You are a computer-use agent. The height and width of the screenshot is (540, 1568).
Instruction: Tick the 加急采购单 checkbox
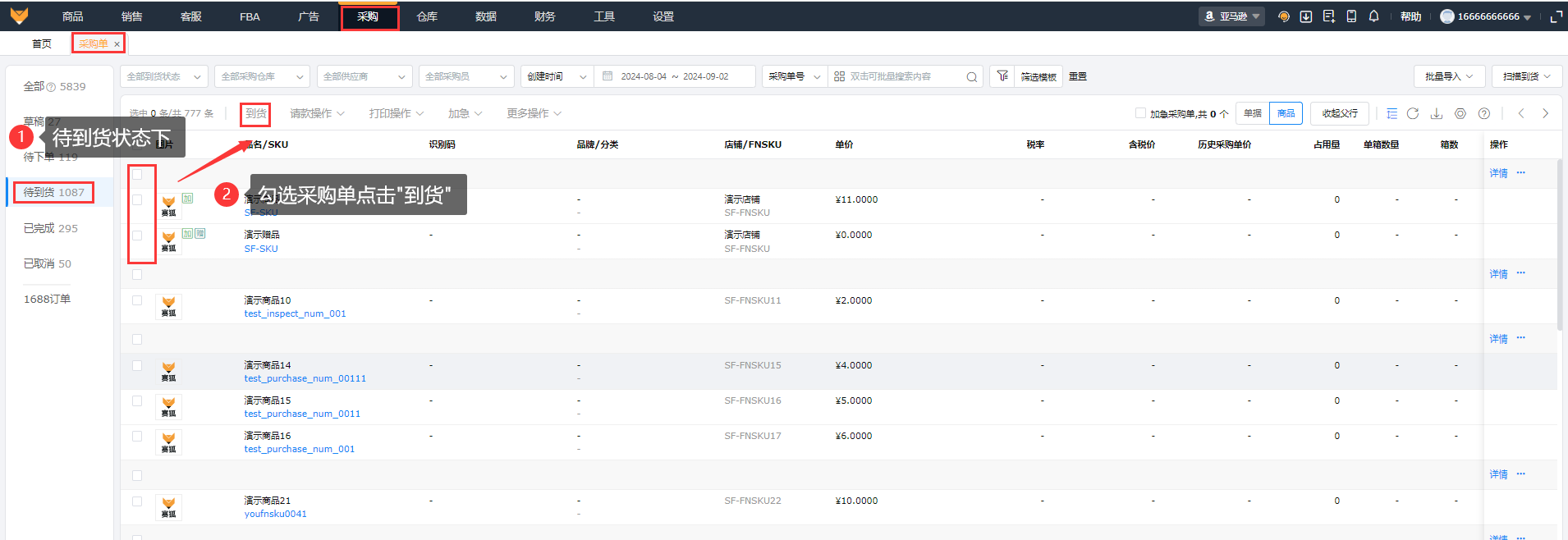(x=1140, y=113)
